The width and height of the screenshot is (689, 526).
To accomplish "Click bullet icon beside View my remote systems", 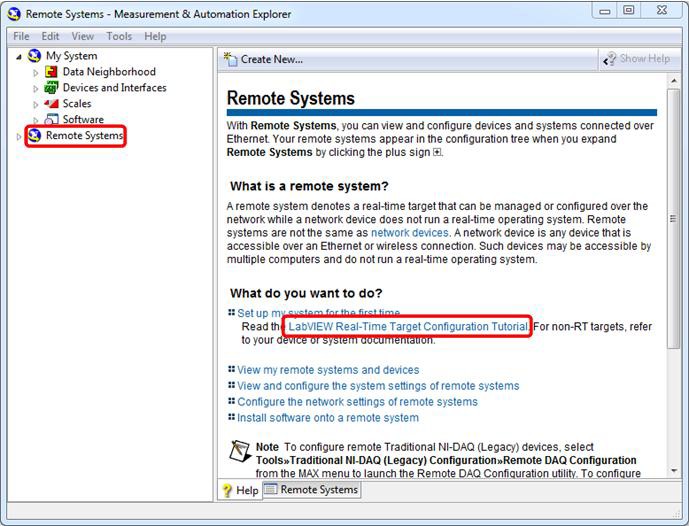I will tap(232, 369).
